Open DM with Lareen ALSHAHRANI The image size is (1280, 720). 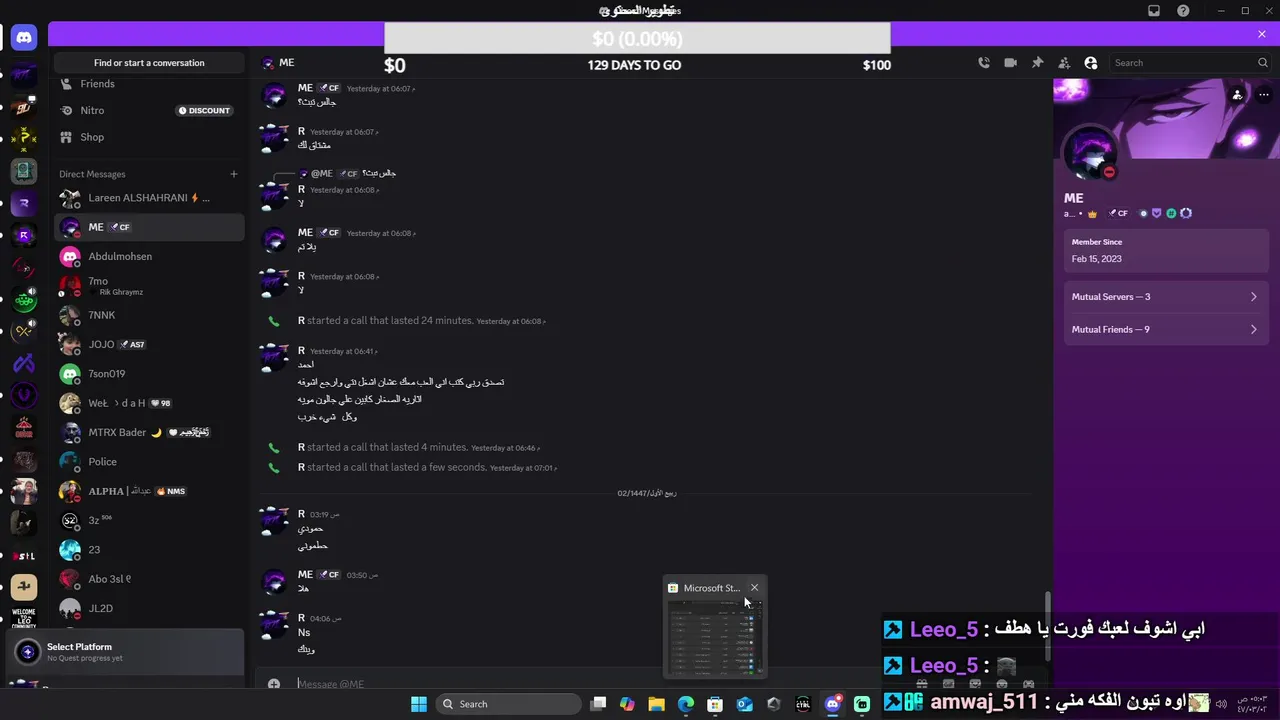point(149,198)
